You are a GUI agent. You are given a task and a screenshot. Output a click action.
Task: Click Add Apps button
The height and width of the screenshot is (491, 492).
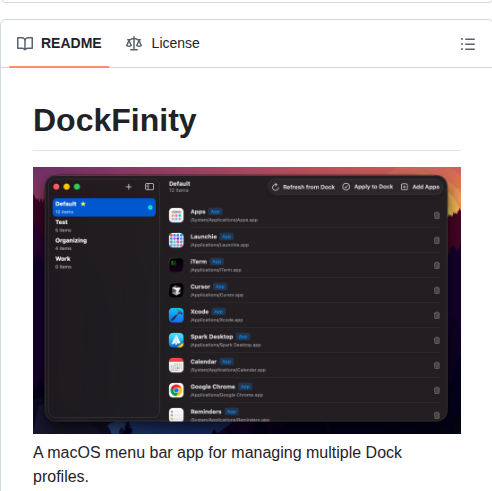tap(420, 187)
